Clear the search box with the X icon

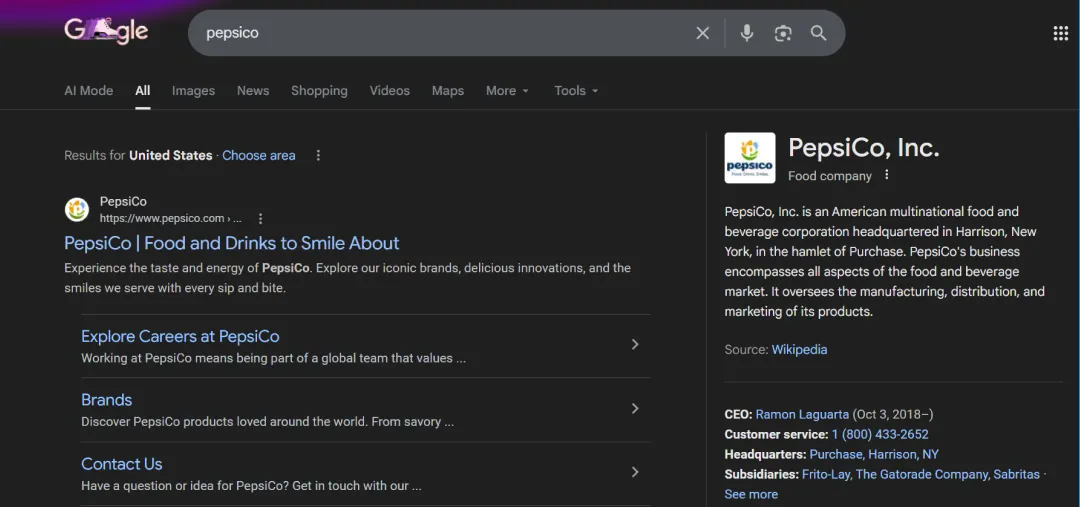coord(703,33)
